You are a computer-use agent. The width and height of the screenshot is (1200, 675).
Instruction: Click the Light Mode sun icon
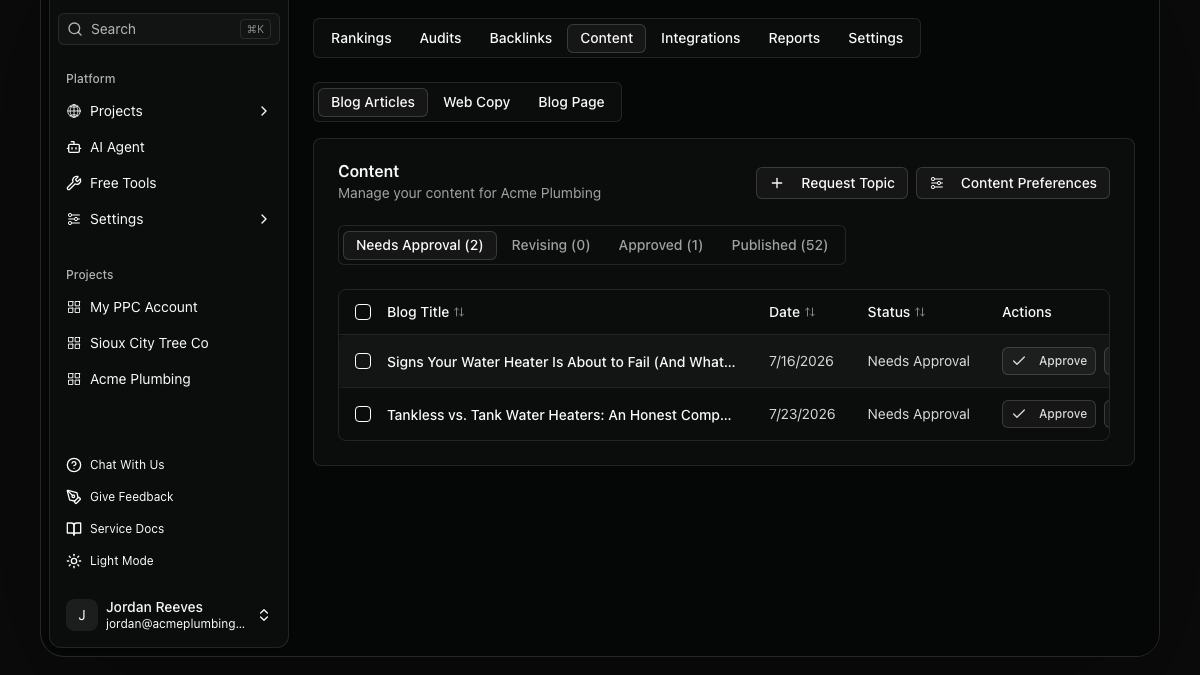tap(74, 561)
